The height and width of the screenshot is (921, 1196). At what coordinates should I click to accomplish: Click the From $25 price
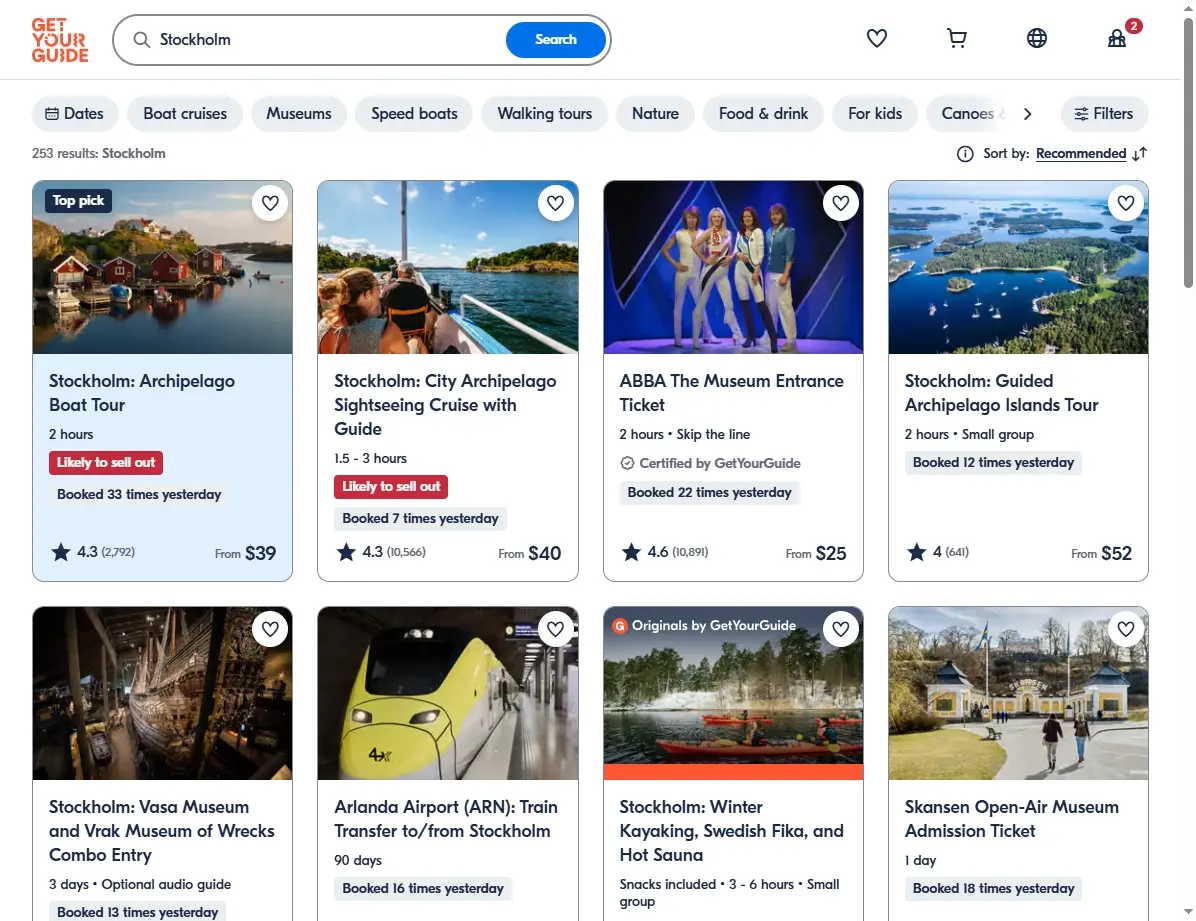pyautogui.click(x=816, y=553)
